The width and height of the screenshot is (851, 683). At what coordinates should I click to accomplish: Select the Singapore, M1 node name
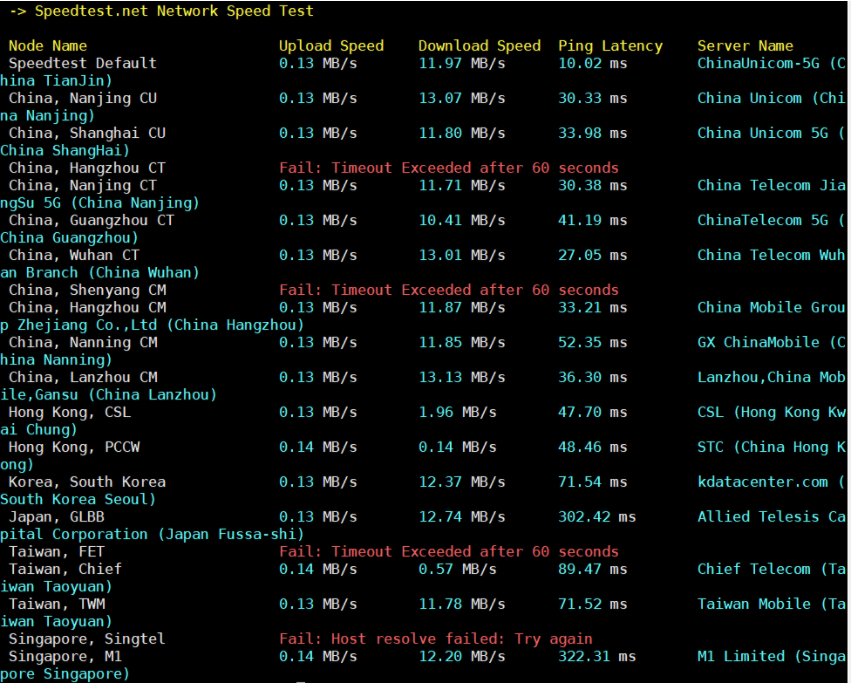pyautogui.click(x=65, y=656)
